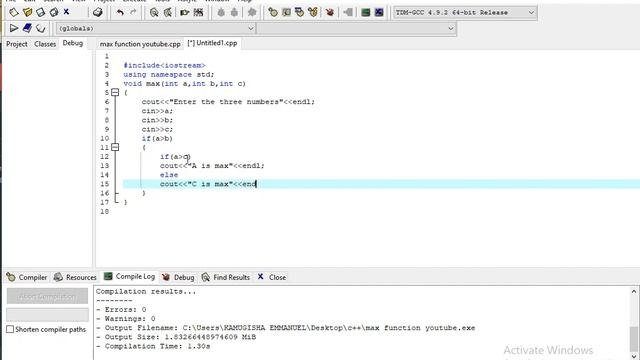Click the Go to Line toolbar icon
This screenshot has height=360, width=640.
click(198, 13)
